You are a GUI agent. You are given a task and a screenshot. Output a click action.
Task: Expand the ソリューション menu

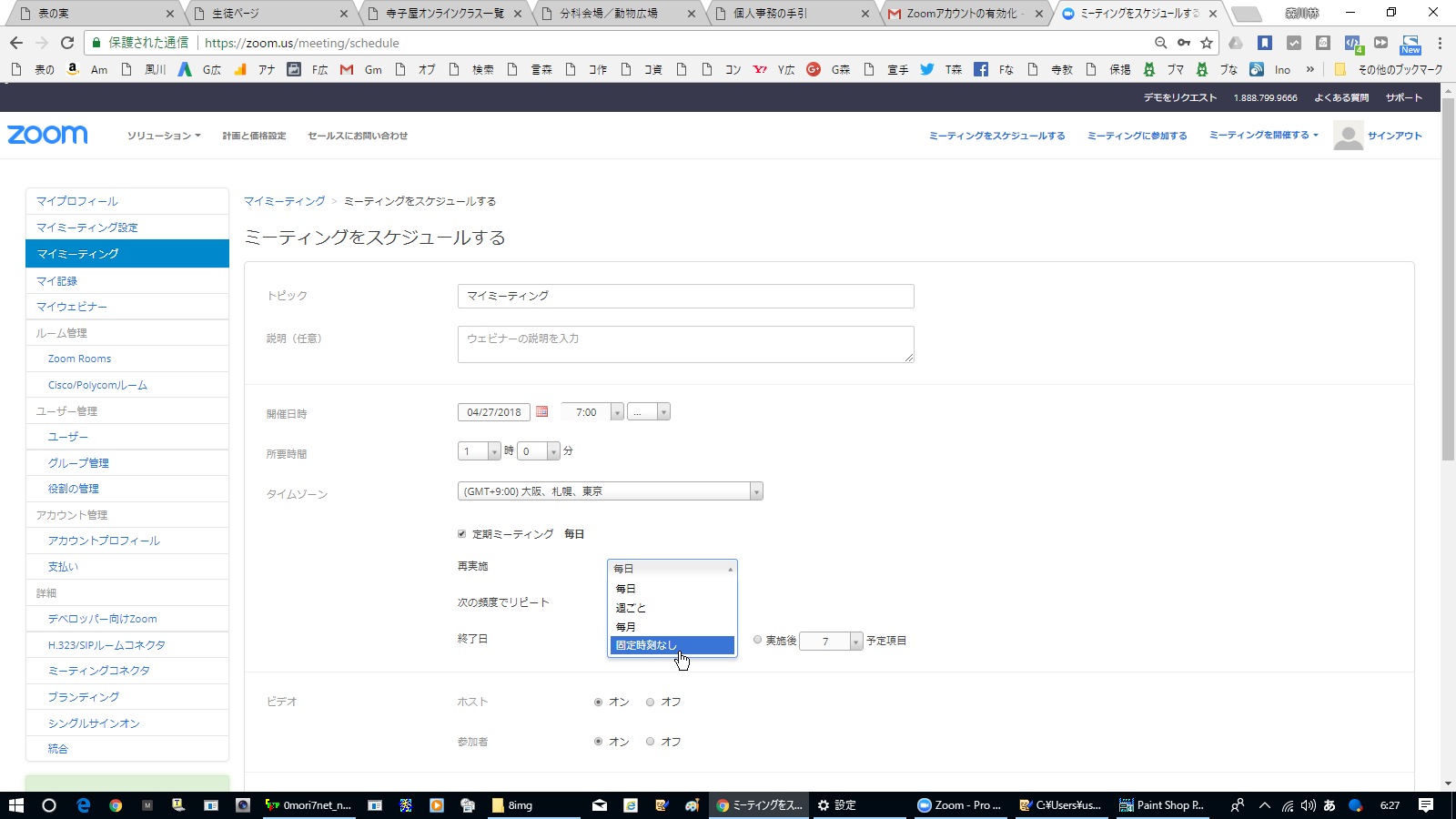coord(164,136)
